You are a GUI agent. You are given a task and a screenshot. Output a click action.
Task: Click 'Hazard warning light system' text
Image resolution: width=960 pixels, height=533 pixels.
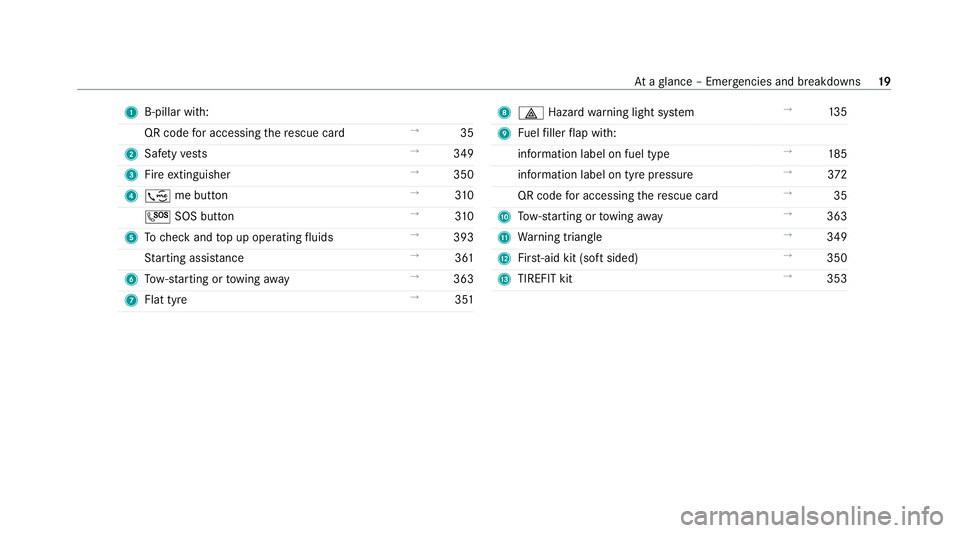click(x=621, y=113)
